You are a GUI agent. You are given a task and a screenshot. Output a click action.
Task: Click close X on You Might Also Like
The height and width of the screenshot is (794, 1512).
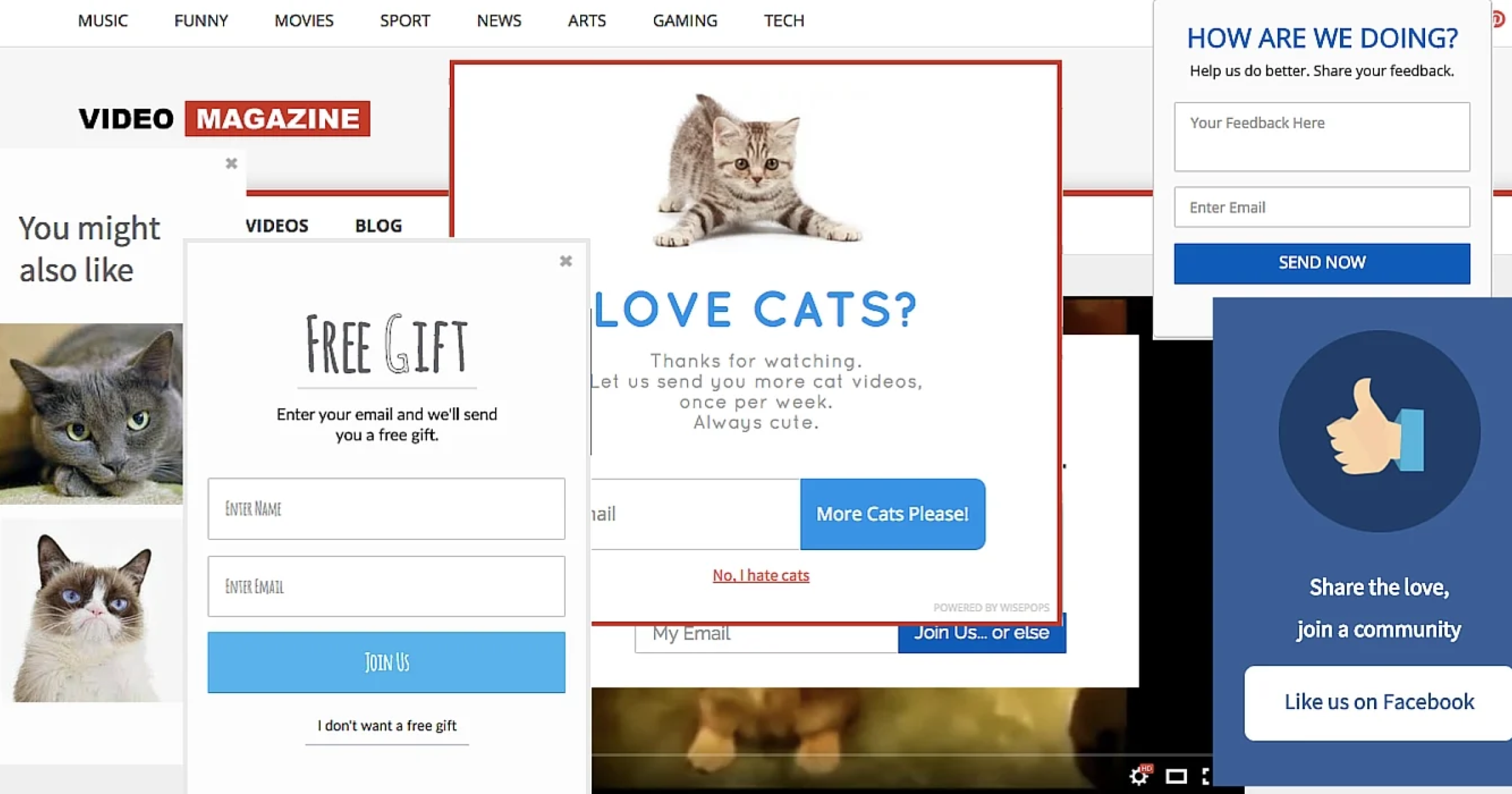(x=230, y=164)
